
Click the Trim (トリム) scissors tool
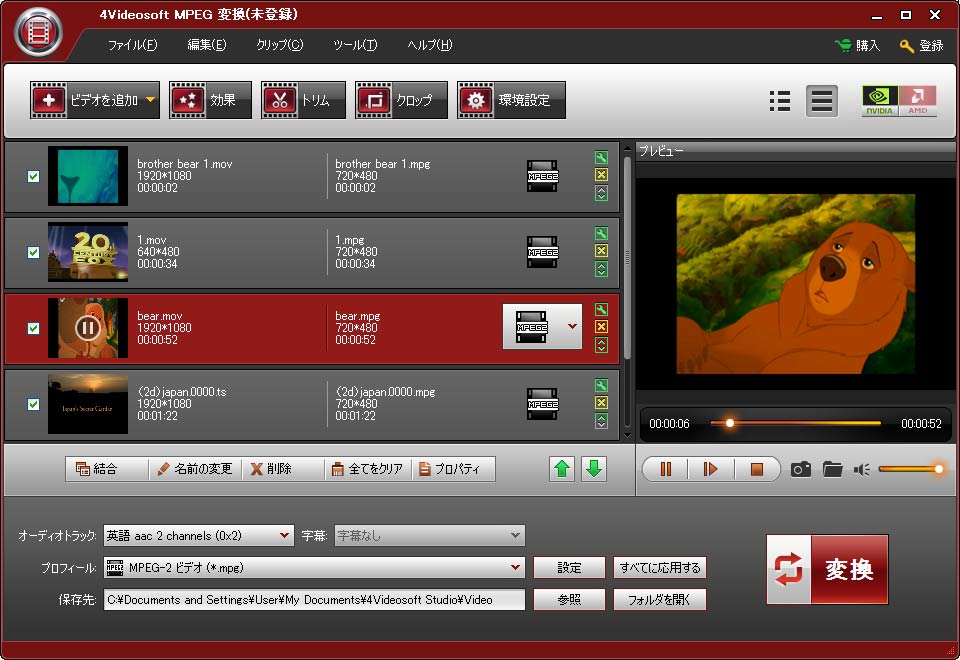tap(303, 100)
